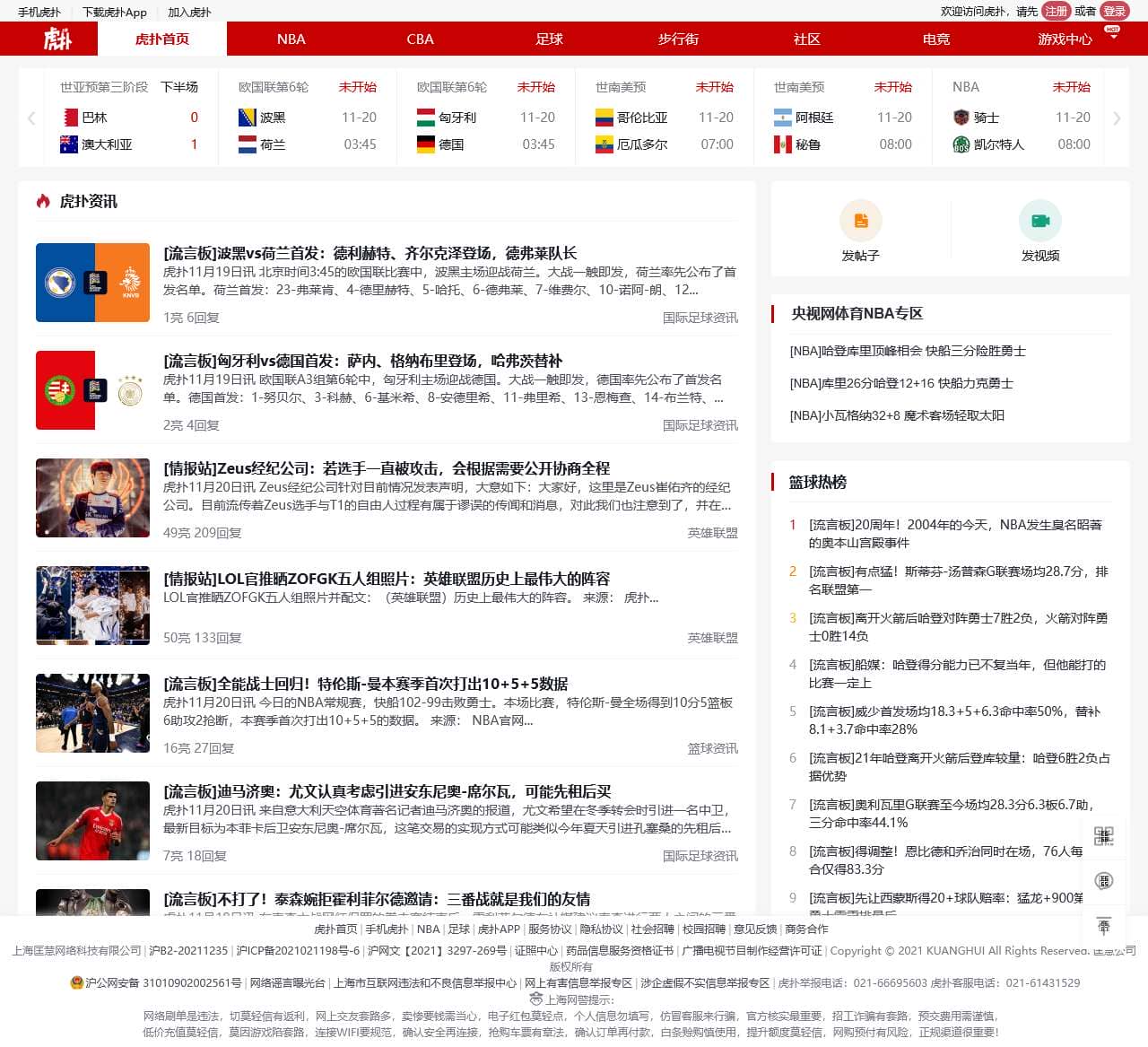Viewport: 1148px width, 1047px height.
Task: Click the 篮球资讯 tag on 特伦斯-曼 article
Action: (x=713, y=748)
